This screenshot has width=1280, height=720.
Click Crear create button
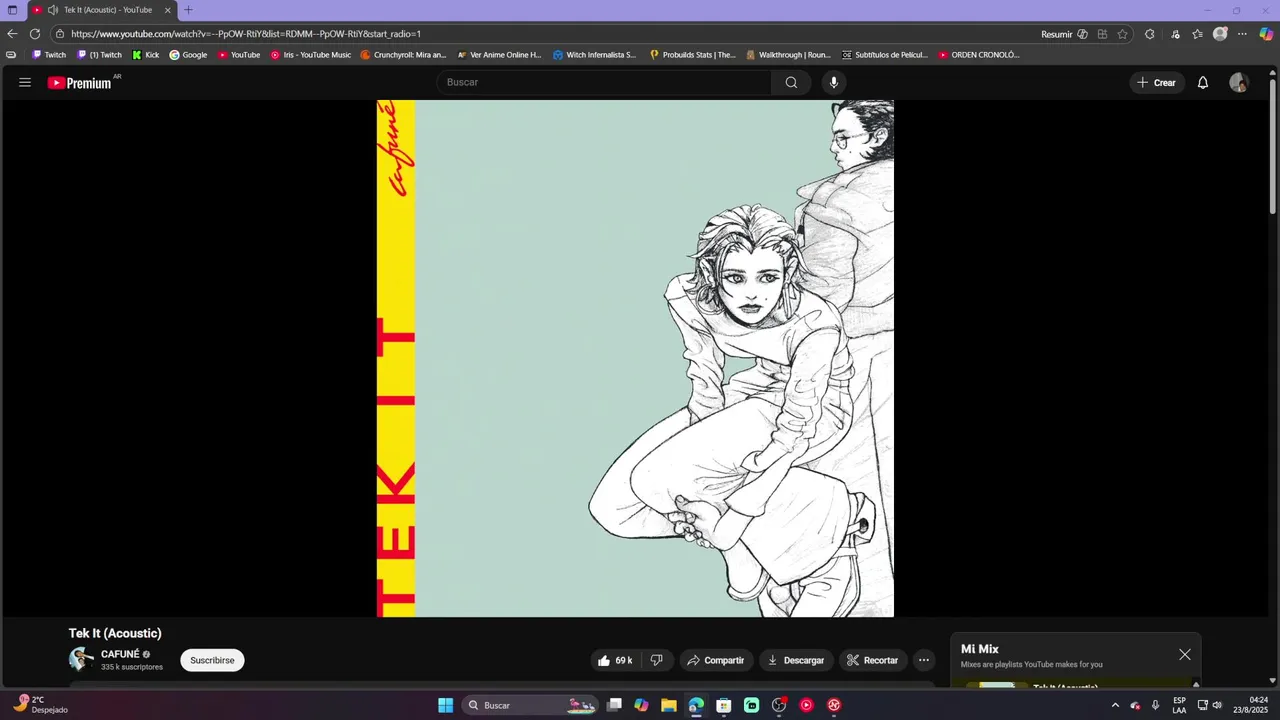click(1157, 83)
